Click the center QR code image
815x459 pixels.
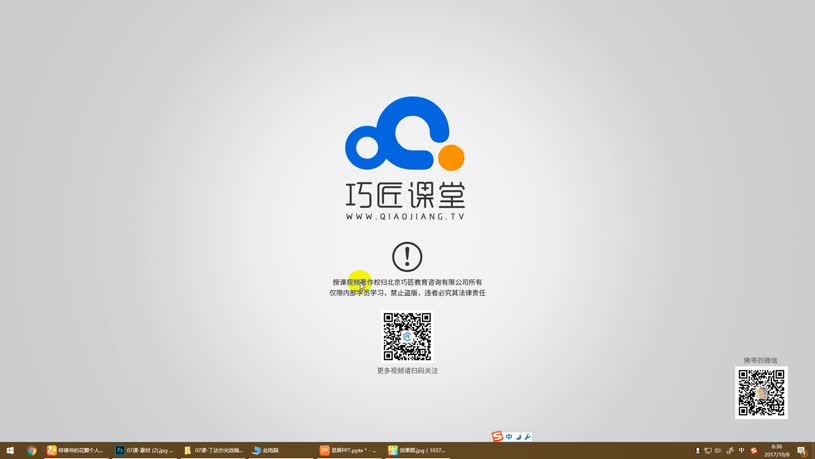408,337
